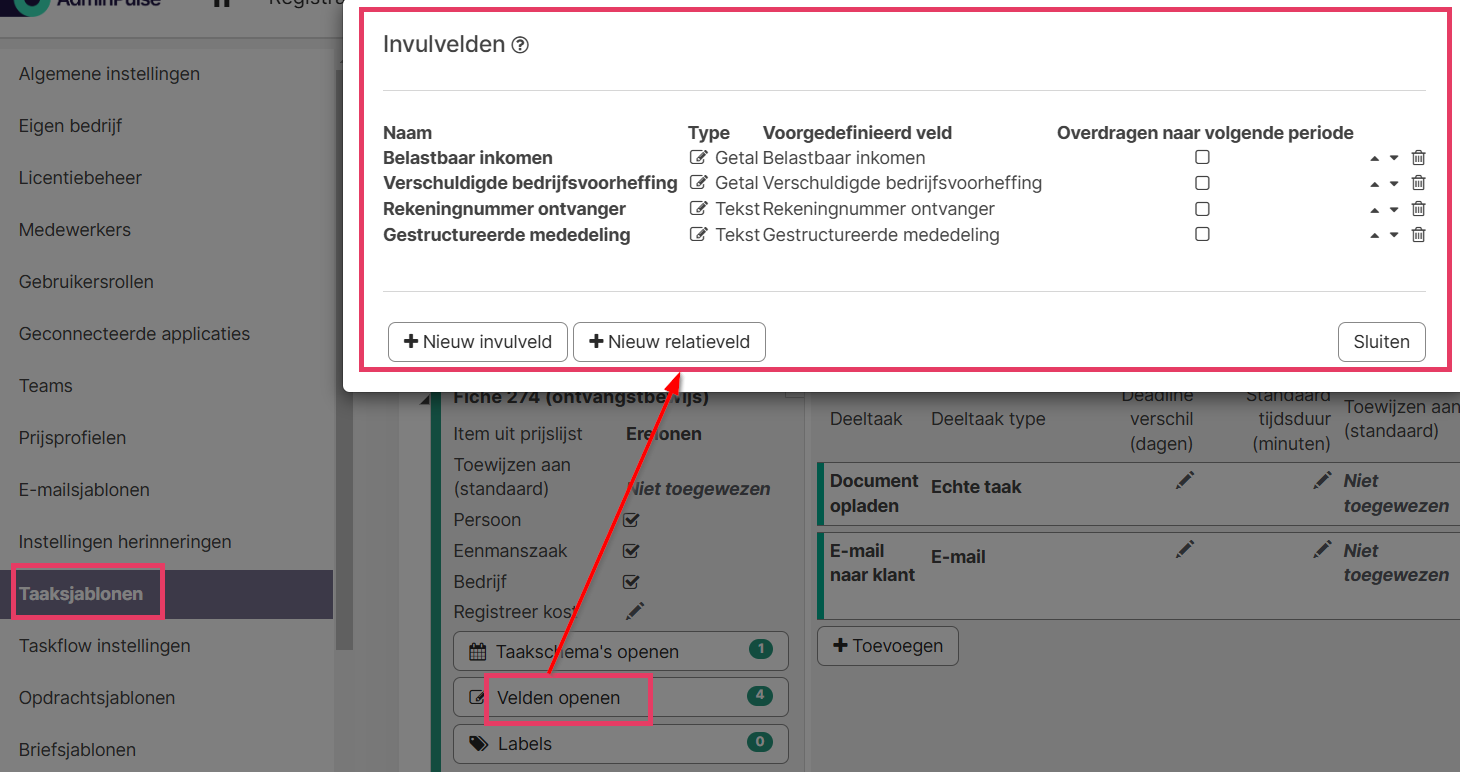The image size is (1460, 772).
Task: Go to E-mailsjablonen settings
Action: [84, 490]
